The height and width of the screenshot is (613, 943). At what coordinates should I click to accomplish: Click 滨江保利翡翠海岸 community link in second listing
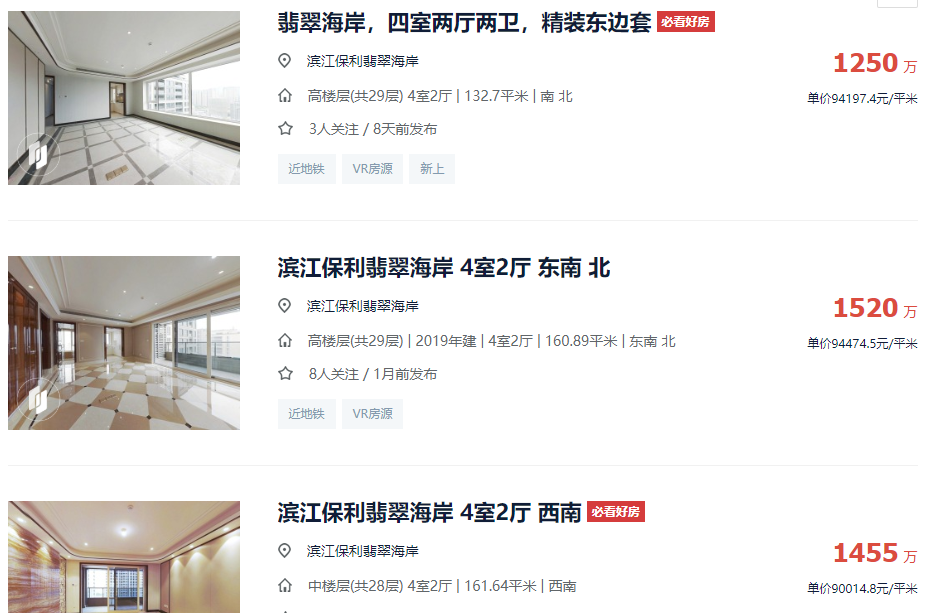[363, 306]
